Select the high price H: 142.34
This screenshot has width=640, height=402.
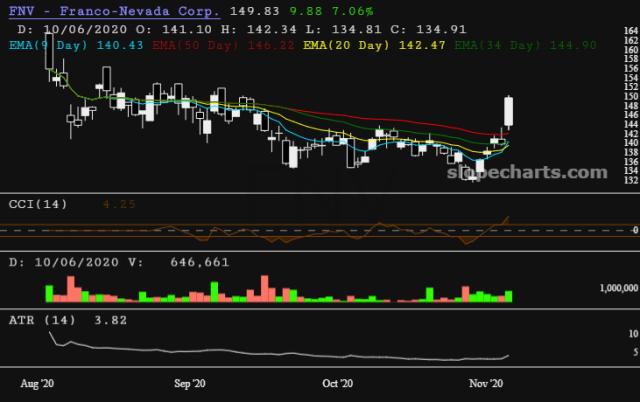(259, 29)
